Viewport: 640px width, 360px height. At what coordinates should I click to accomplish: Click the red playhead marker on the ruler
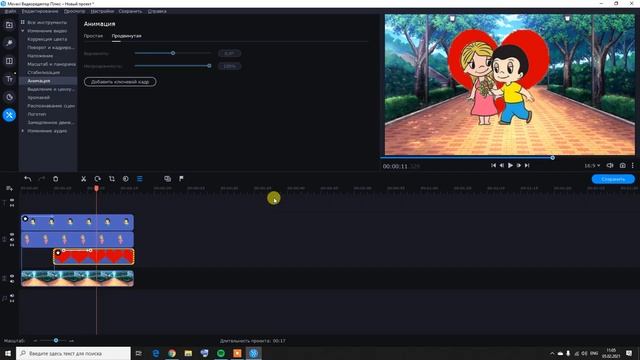click(x=97, y=188)
